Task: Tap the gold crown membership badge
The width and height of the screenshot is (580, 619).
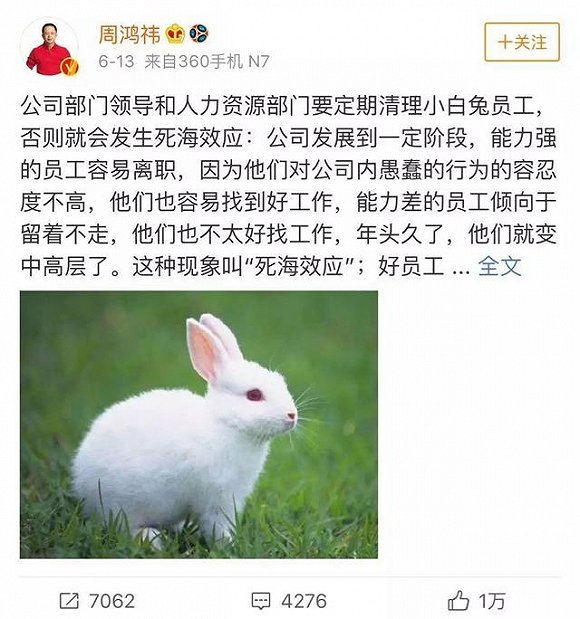Action: [175, 34]
